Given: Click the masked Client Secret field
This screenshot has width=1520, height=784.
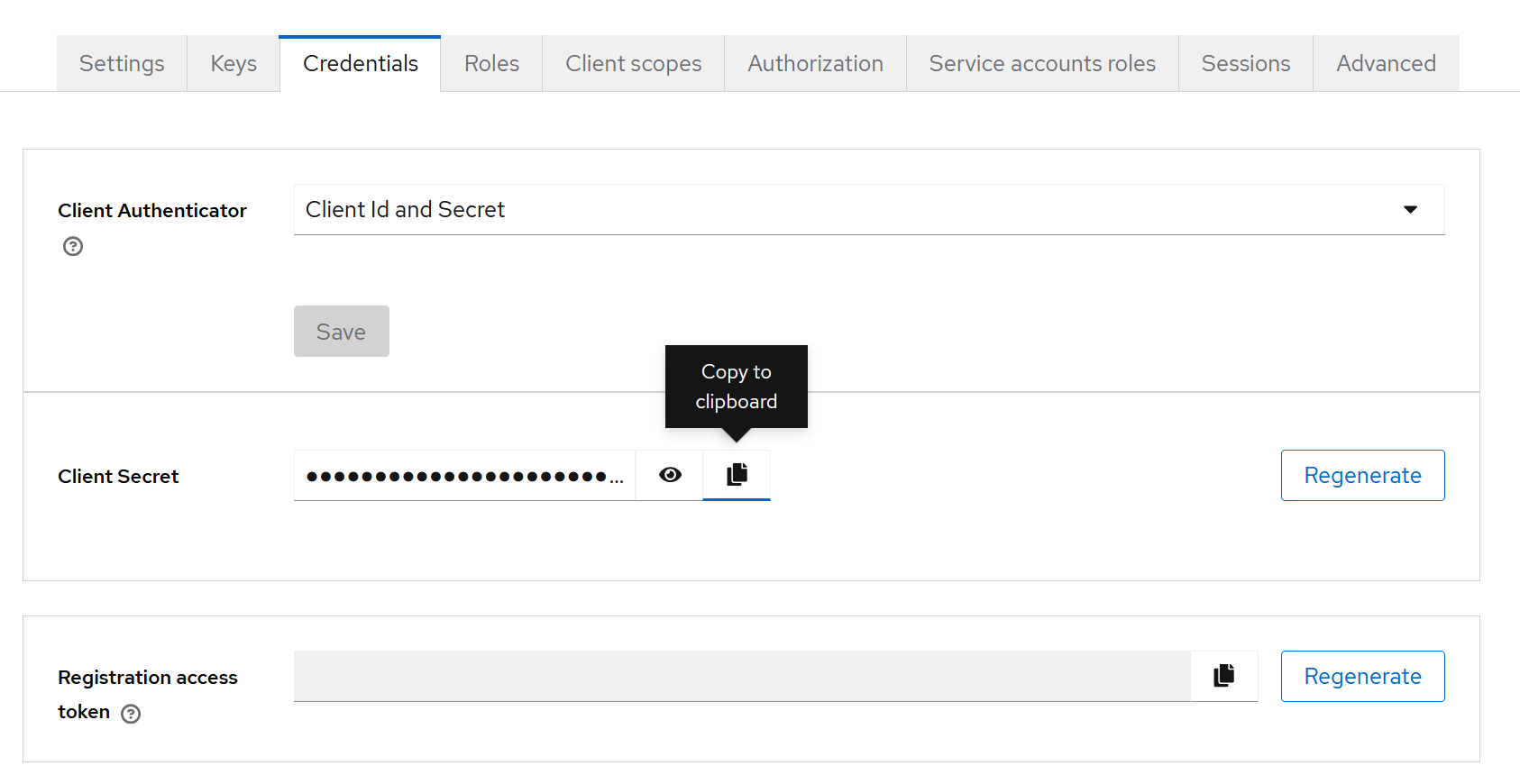Looking at the screenshot, I should (x=464, y=475).
